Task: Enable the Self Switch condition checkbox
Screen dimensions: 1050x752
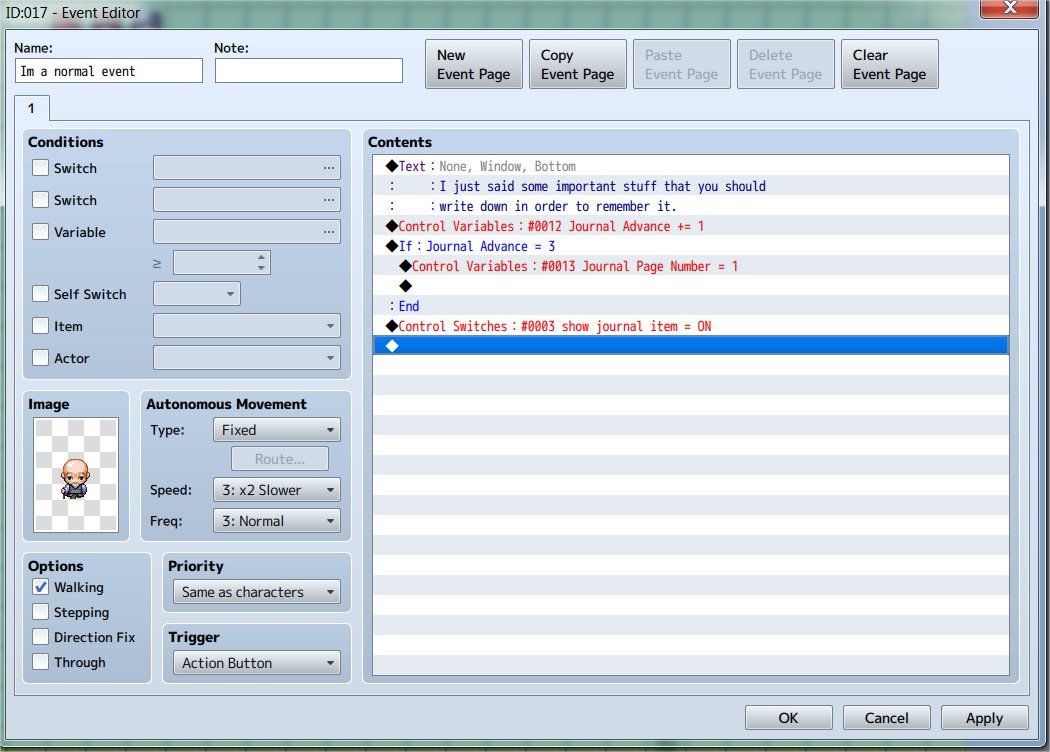Action: click(x=41, y=294)
